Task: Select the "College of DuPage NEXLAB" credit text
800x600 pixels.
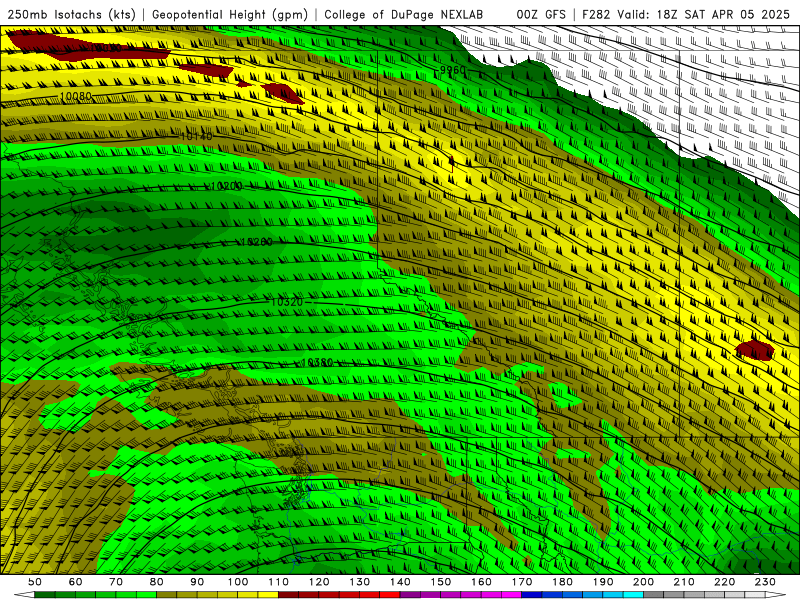Action: coord(404,14)
